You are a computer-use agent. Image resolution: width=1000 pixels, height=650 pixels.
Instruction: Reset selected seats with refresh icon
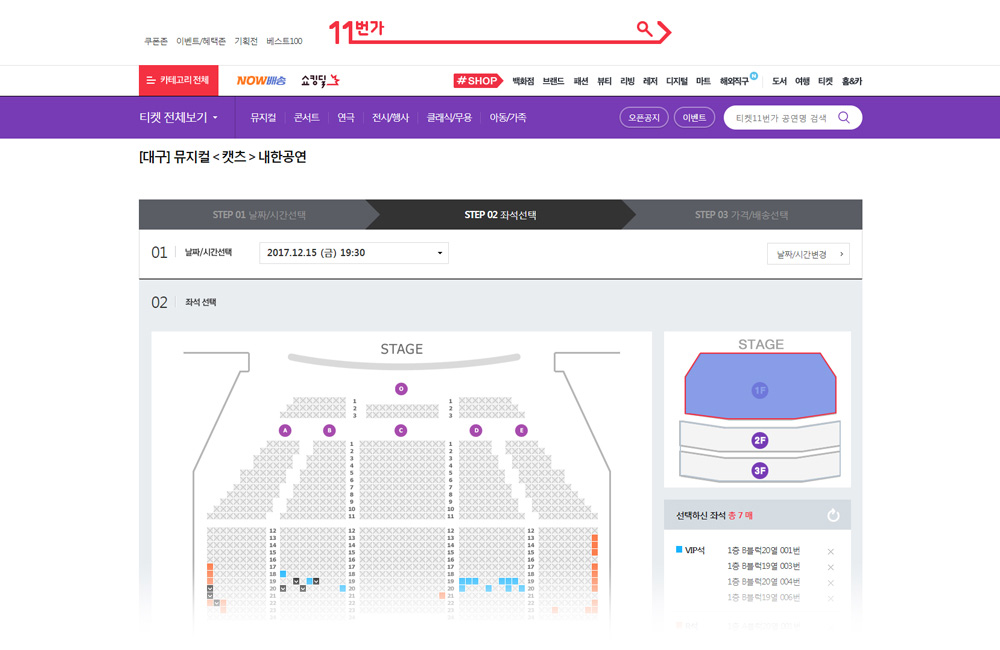click(x=833, y=515)
